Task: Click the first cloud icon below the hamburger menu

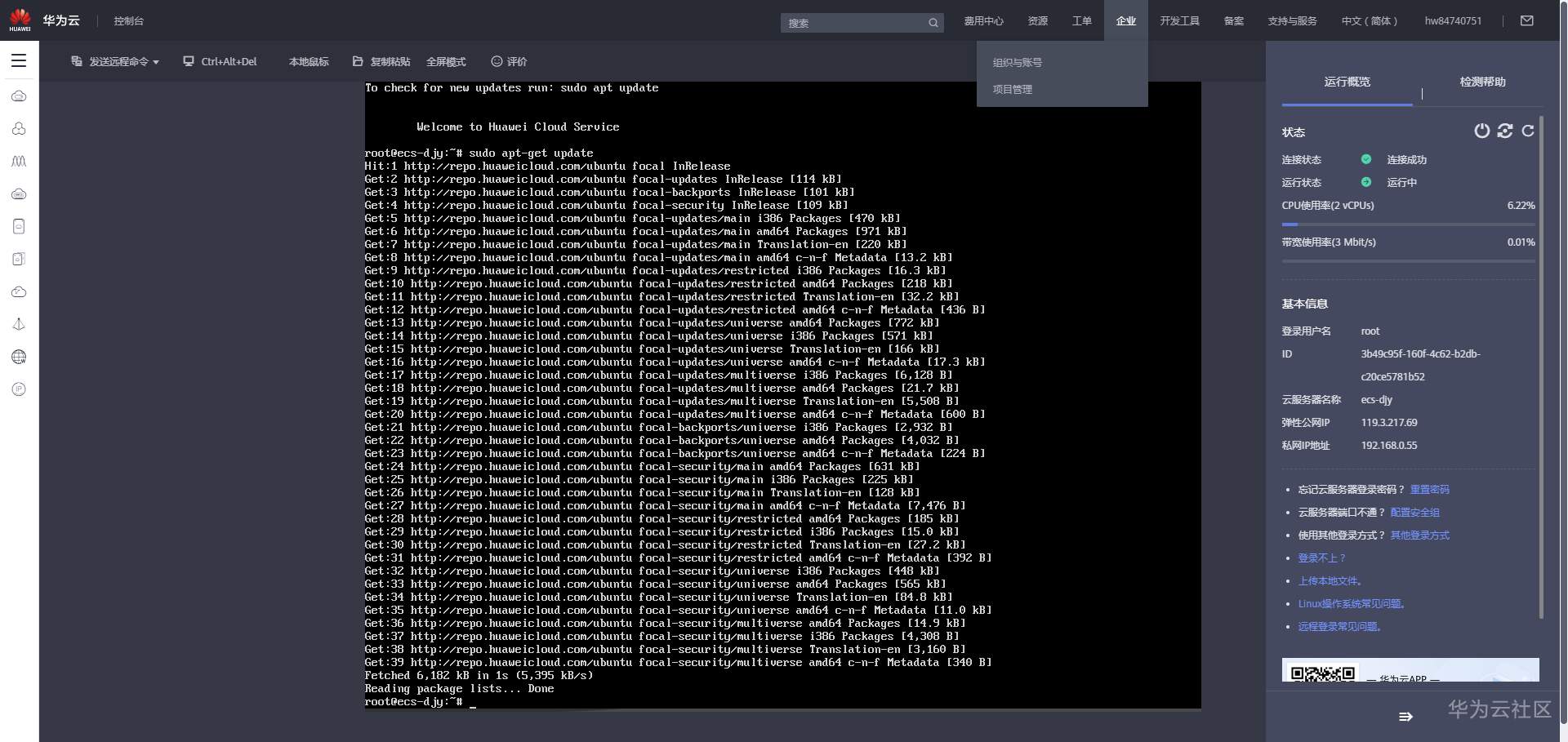Action: (19, 96)
